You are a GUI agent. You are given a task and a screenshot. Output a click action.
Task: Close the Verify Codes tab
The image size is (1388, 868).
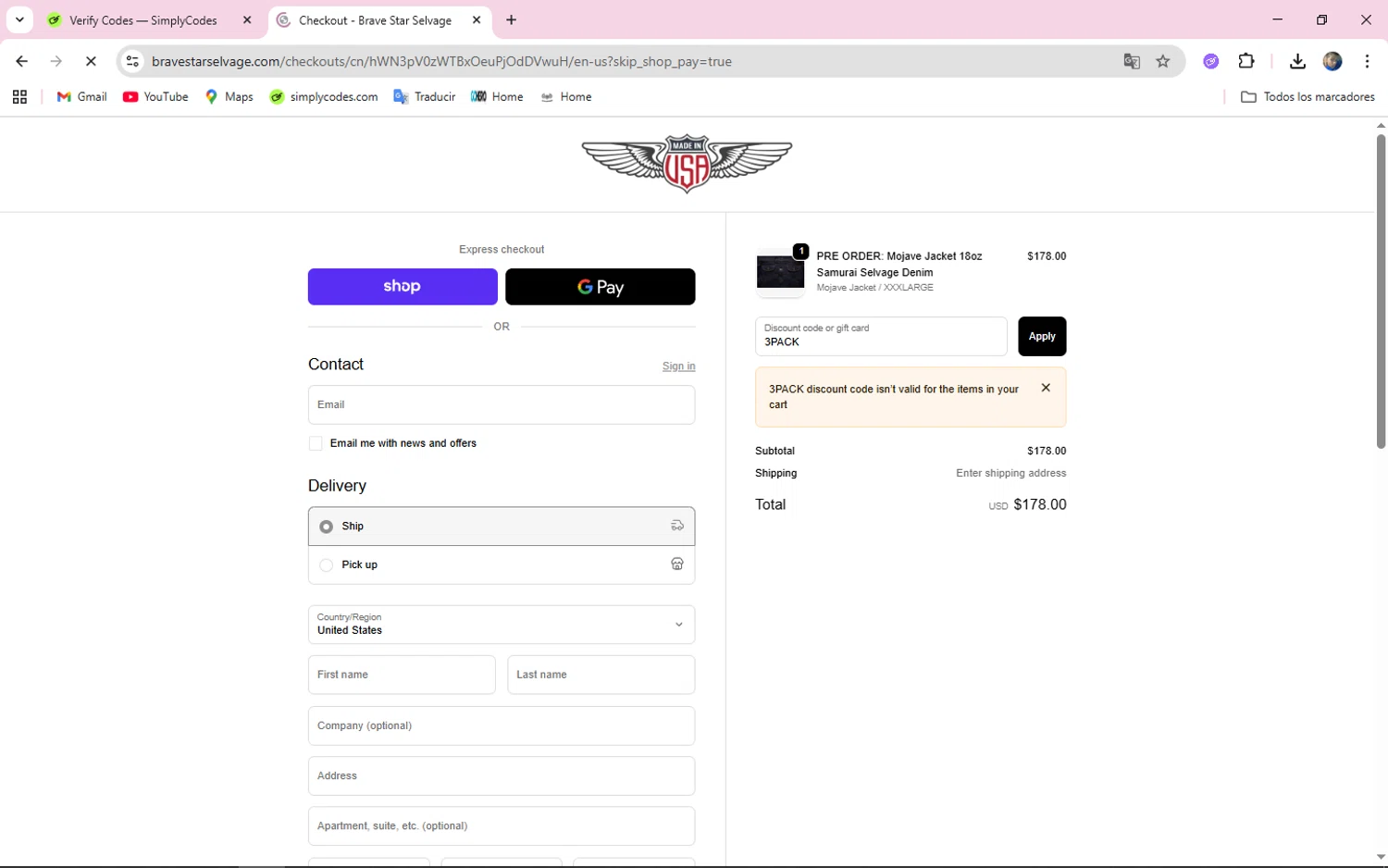click(247, 19)
